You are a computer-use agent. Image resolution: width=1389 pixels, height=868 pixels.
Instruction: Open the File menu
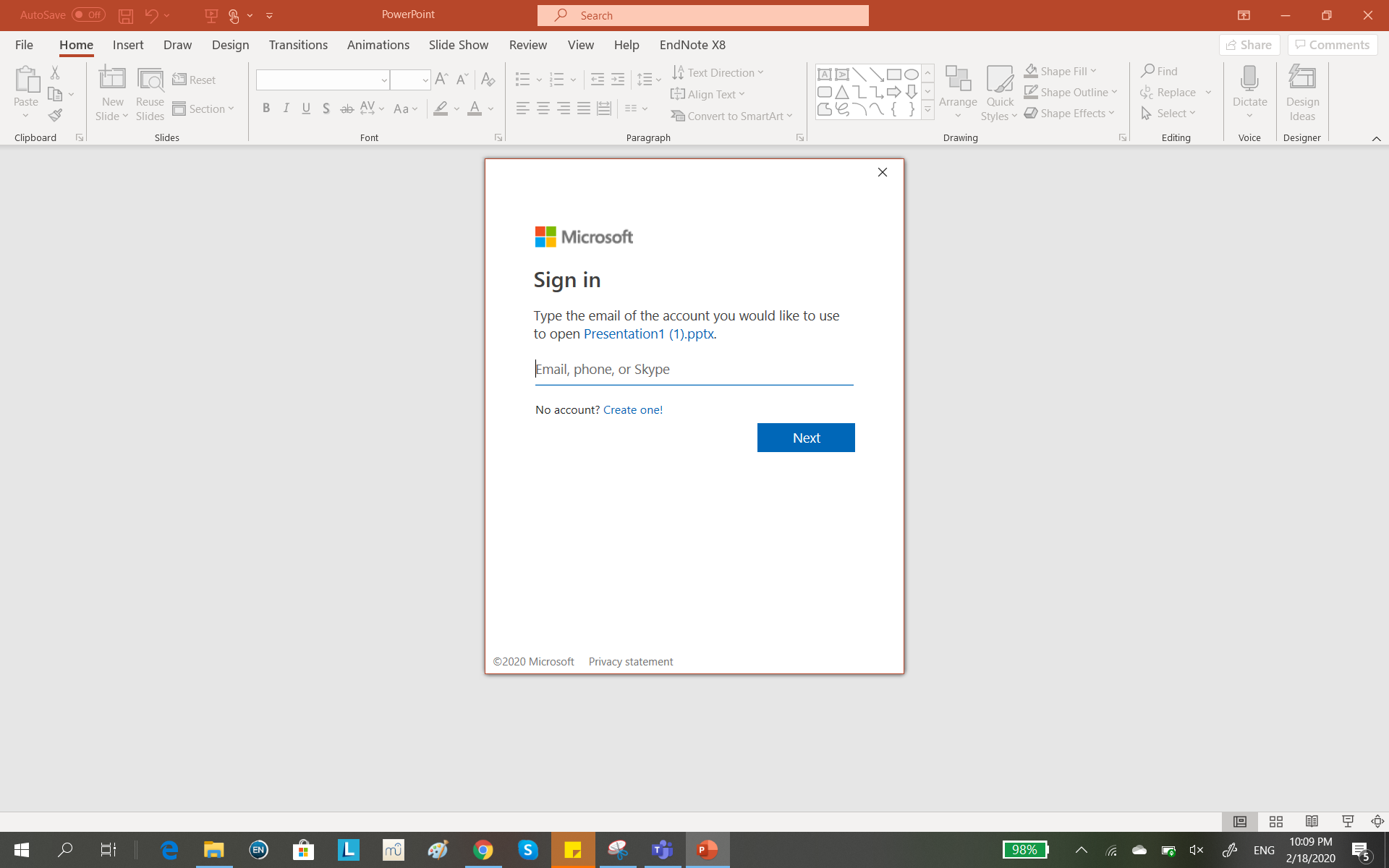pos(24,45)
